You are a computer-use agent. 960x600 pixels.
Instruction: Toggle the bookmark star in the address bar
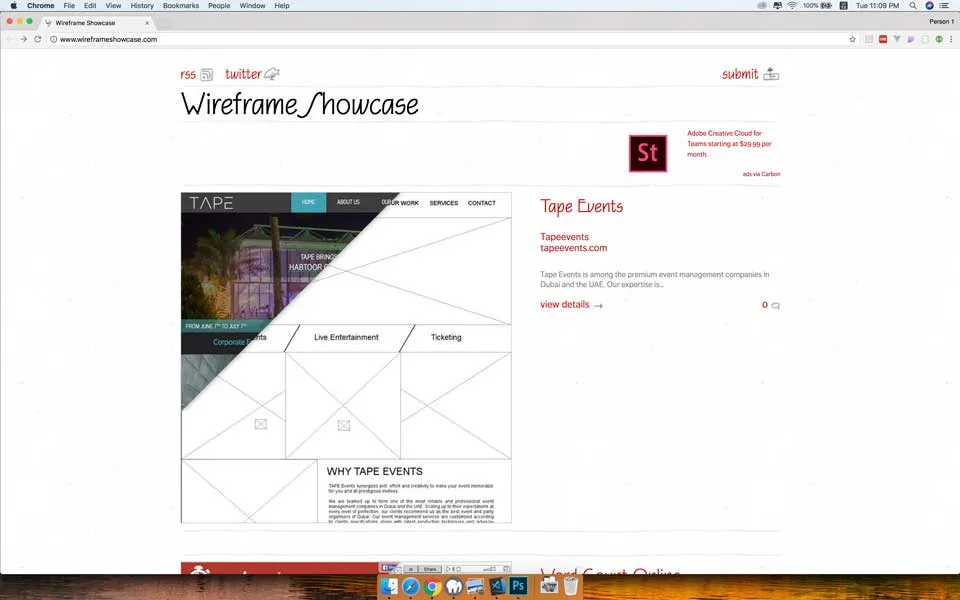852,39
